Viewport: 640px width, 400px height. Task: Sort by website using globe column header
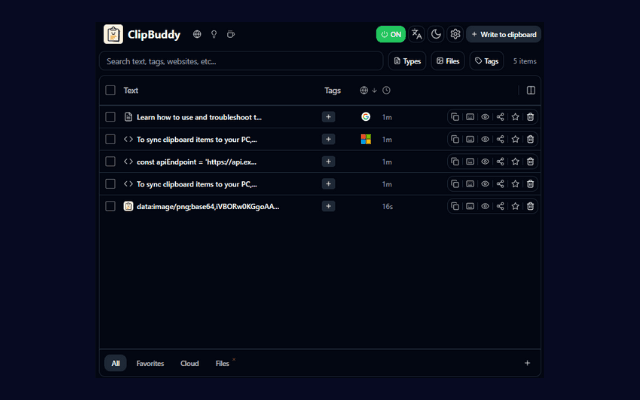[364, 90]
